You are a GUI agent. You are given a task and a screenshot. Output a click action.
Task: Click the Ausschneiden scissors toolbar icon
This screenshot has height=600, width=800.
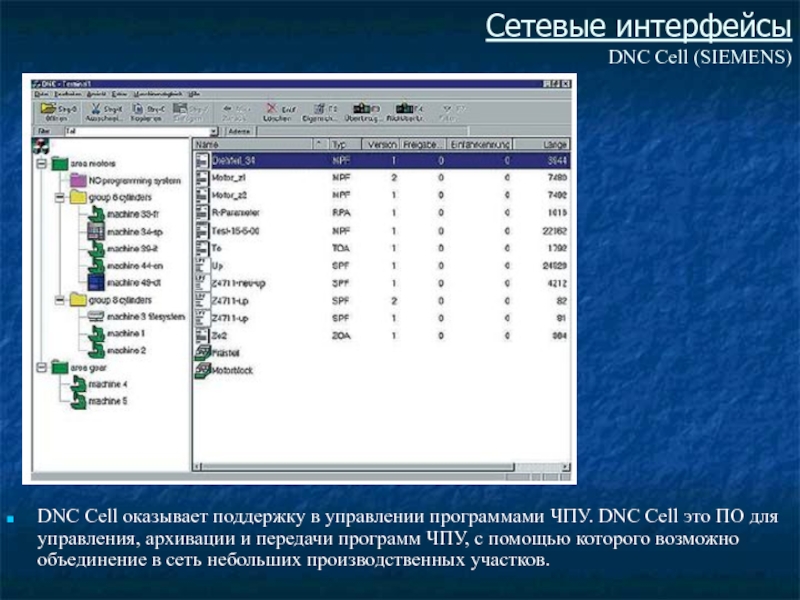(x=95, y=108)
